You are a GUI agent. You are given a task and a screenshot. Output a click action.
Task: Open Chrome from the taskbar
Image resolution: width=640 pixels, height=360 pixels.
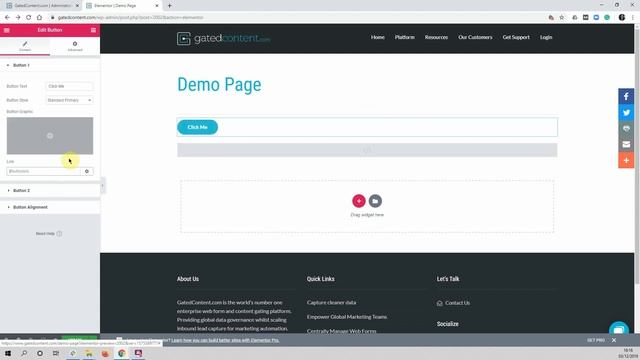pyautogui.click(x=121, y=353)
